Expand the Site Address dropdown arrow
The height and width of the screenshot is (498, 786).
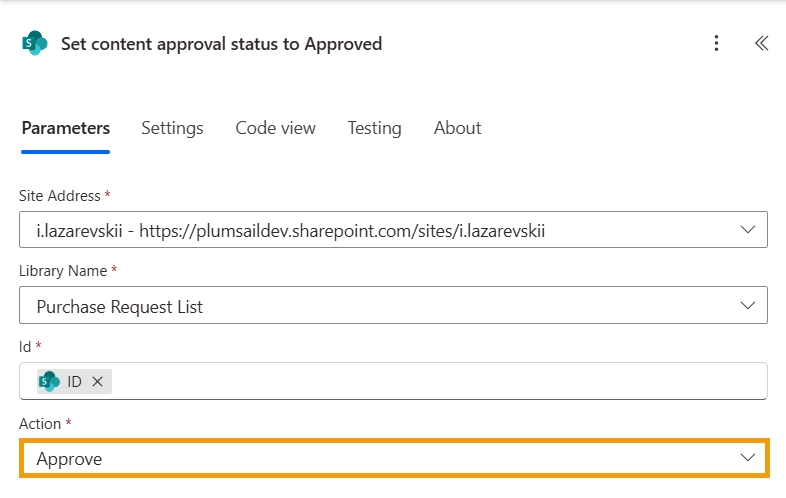coord(747,230)
